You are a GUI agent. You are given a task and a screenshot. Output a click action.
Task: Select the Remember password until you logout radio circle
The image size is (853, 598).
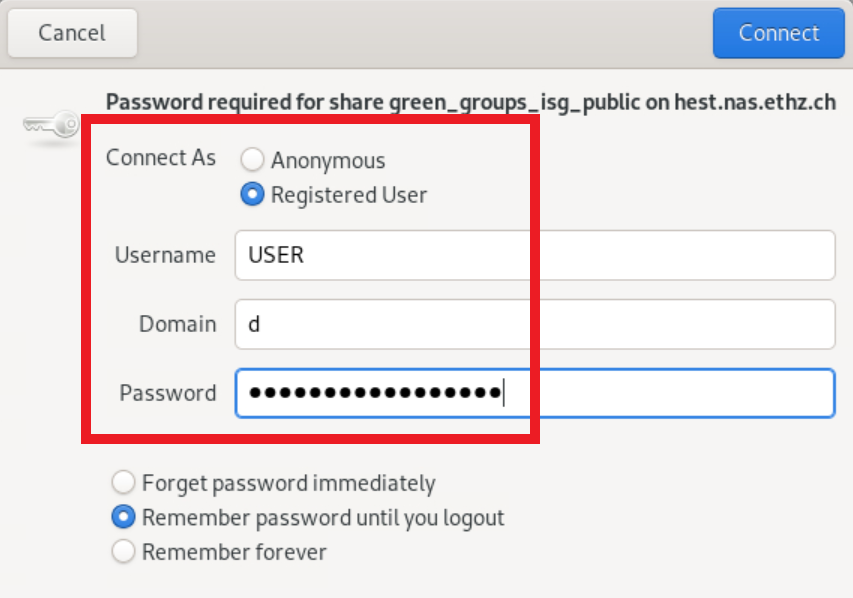pyautogui.click(x=123, y=517)
